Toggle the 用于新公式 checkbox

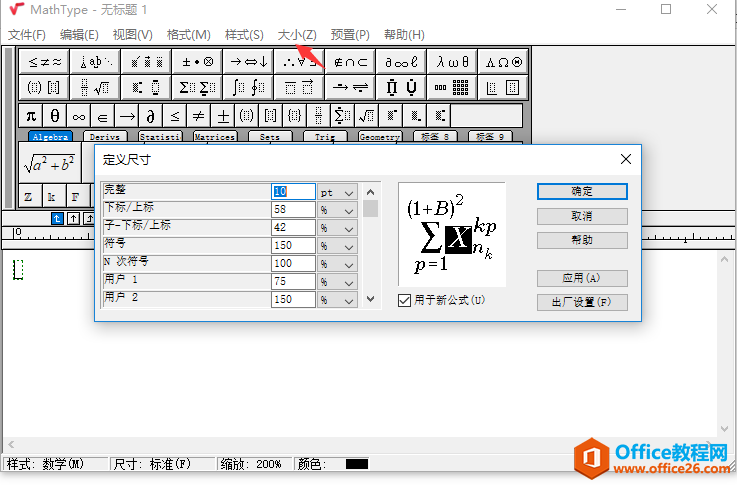click(x=404, y=300)
